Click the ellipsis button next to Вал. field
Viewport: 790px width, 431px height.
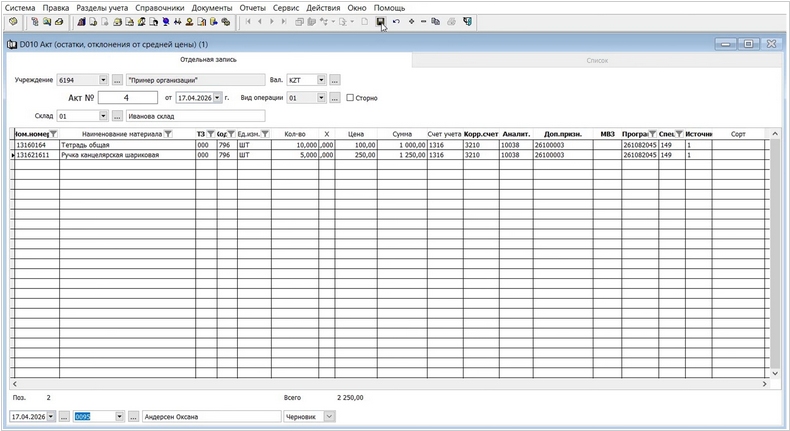[x=335, y=80]
